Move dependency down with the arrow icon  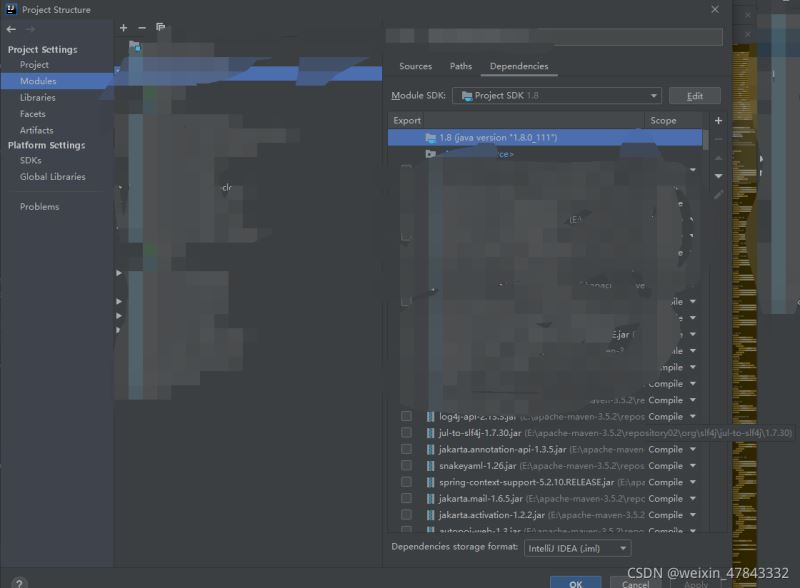[718, 176]
